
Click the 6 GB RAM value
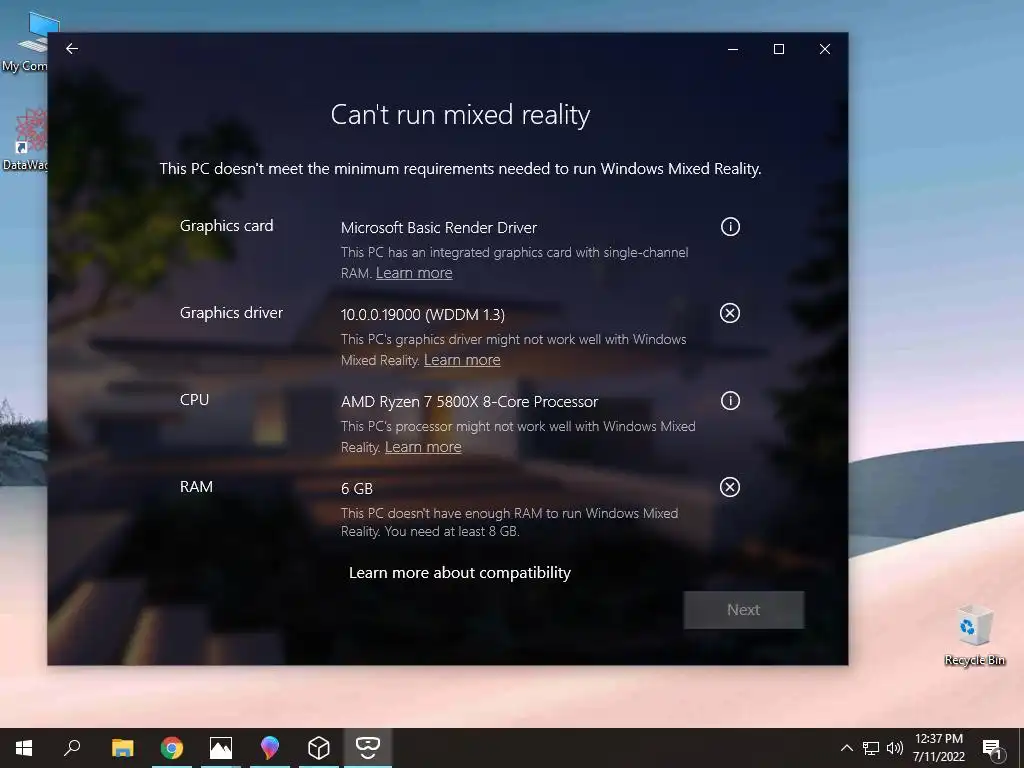[357, 488]
